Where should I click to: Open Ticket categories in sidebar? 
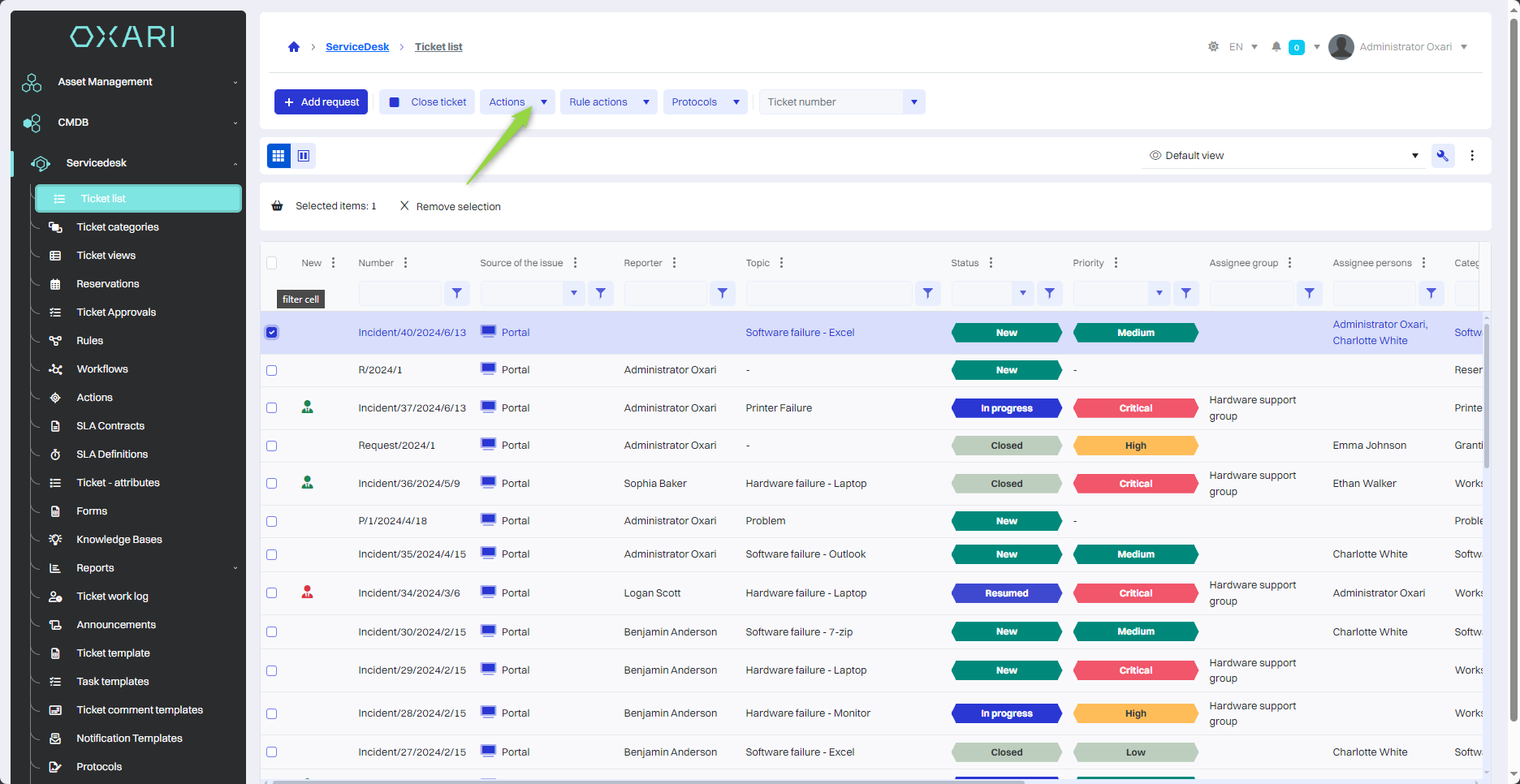[x=118, y=227]
